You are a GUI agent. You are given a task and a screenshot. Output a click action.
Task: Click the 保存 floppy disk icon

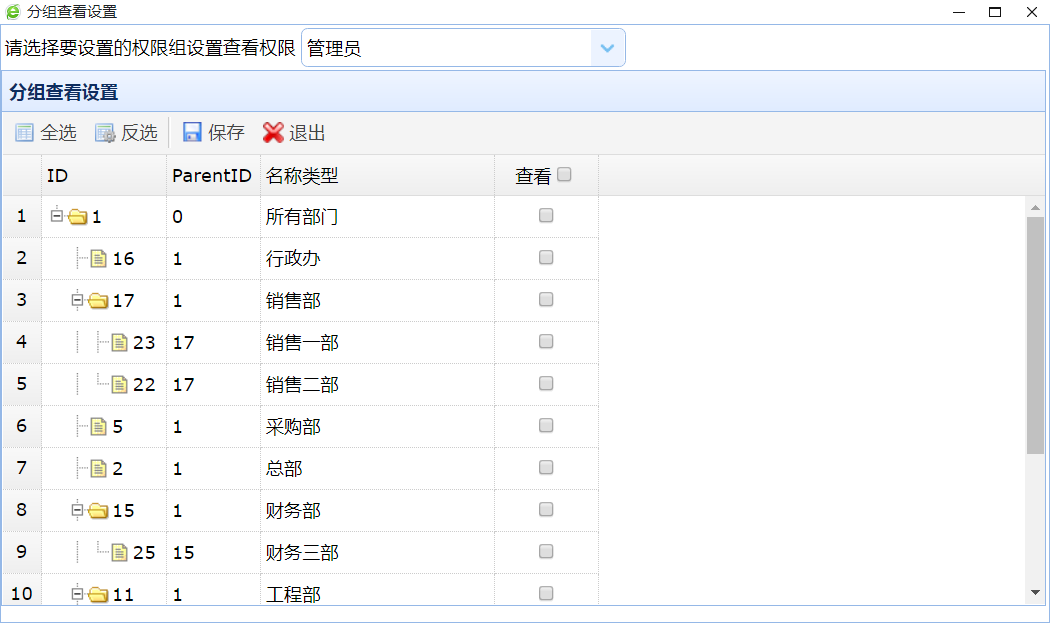tap(192, 133)
